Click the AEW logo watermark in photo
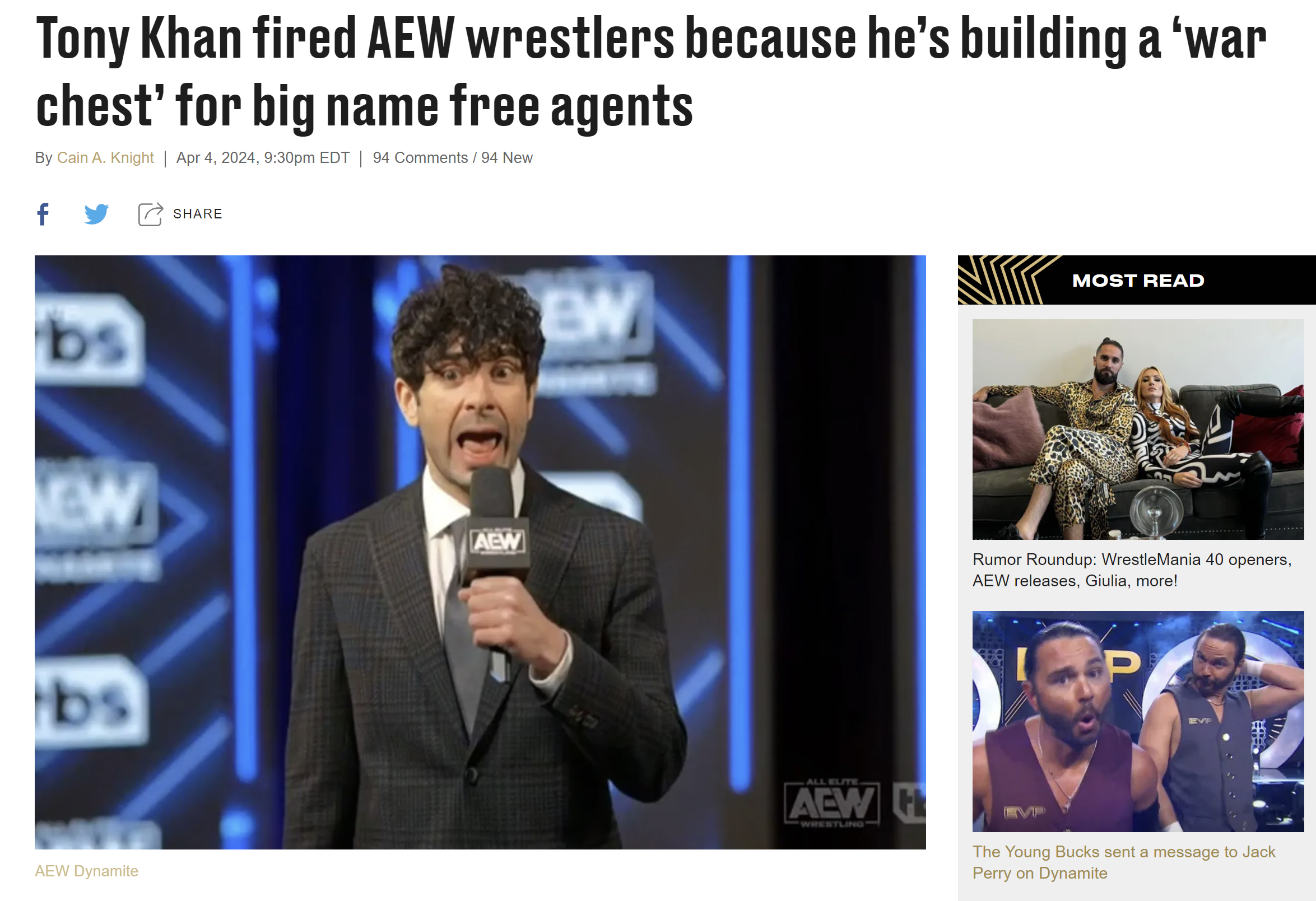The height and width of the screenshot is (901, 1316). (832, 804)
